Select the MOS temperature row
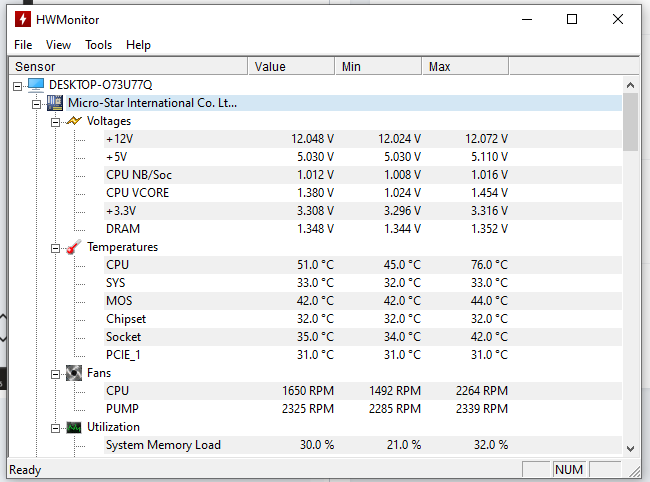 click(x=363, y=301)
